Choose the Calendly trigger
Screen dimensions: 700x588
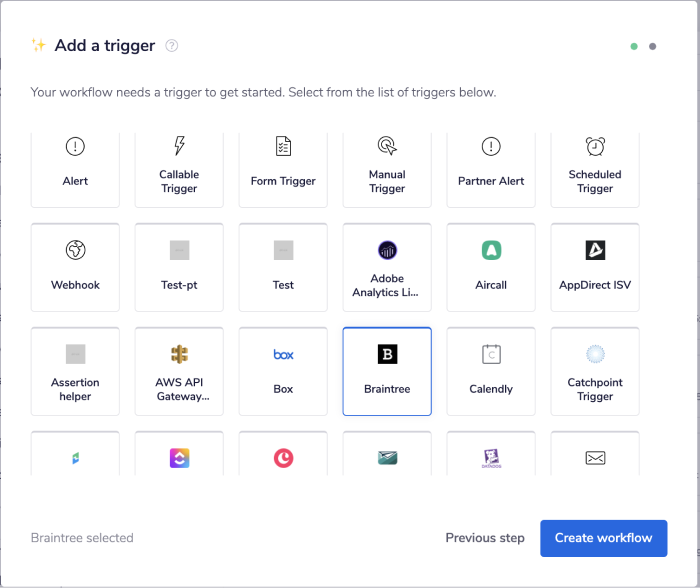click(x=491, y=371)
